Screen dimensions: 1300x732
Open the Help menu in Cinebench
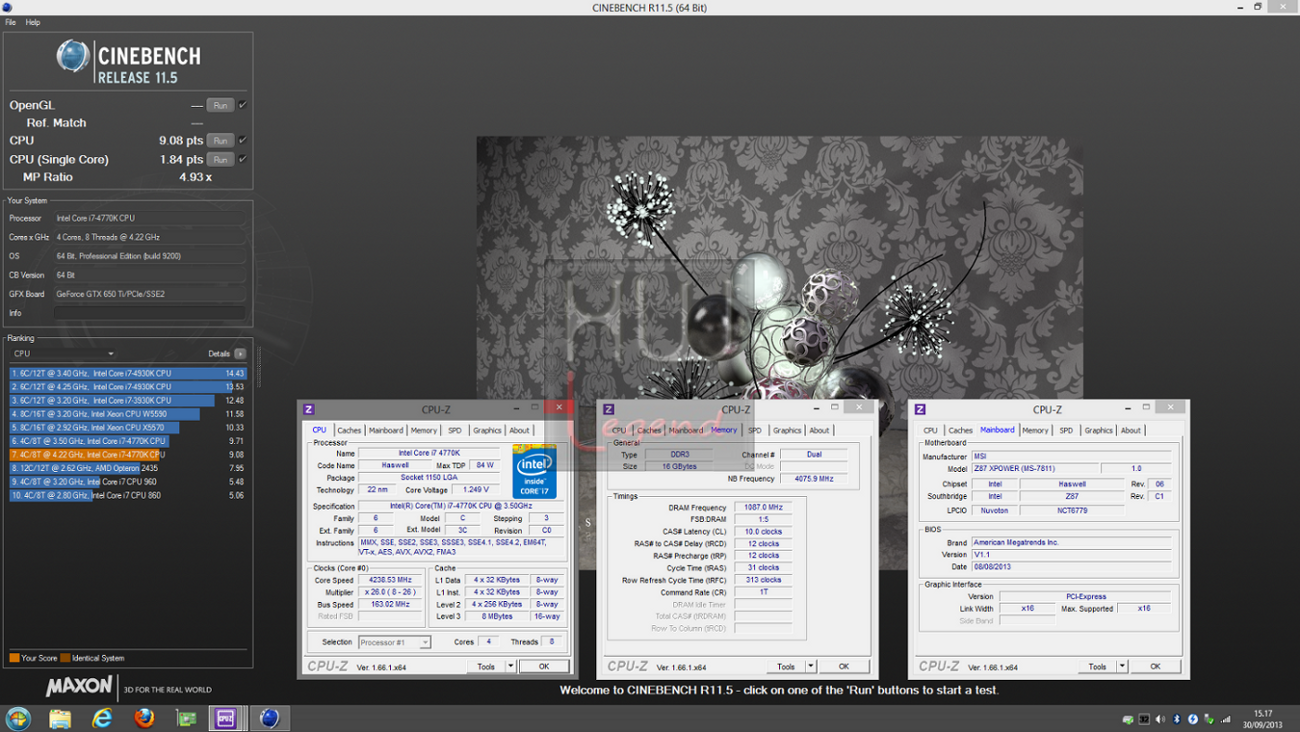click(x=33, y=22)
